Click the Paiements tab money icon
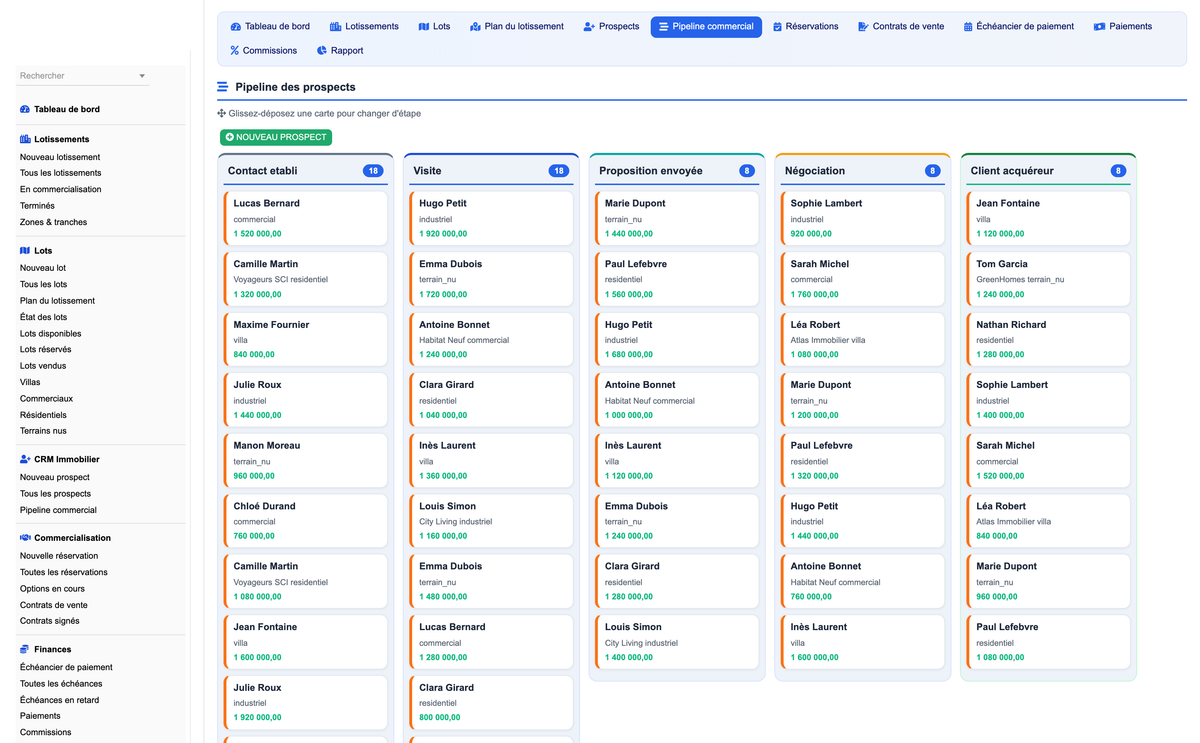 pyautogui.click(x=1099, y=27)
